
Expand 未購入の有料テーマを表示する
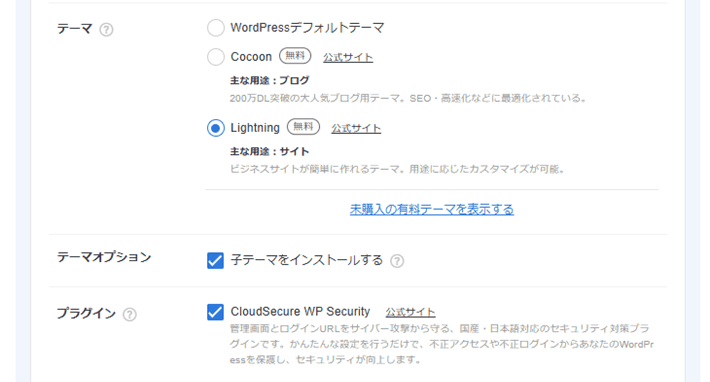point(432,210)
